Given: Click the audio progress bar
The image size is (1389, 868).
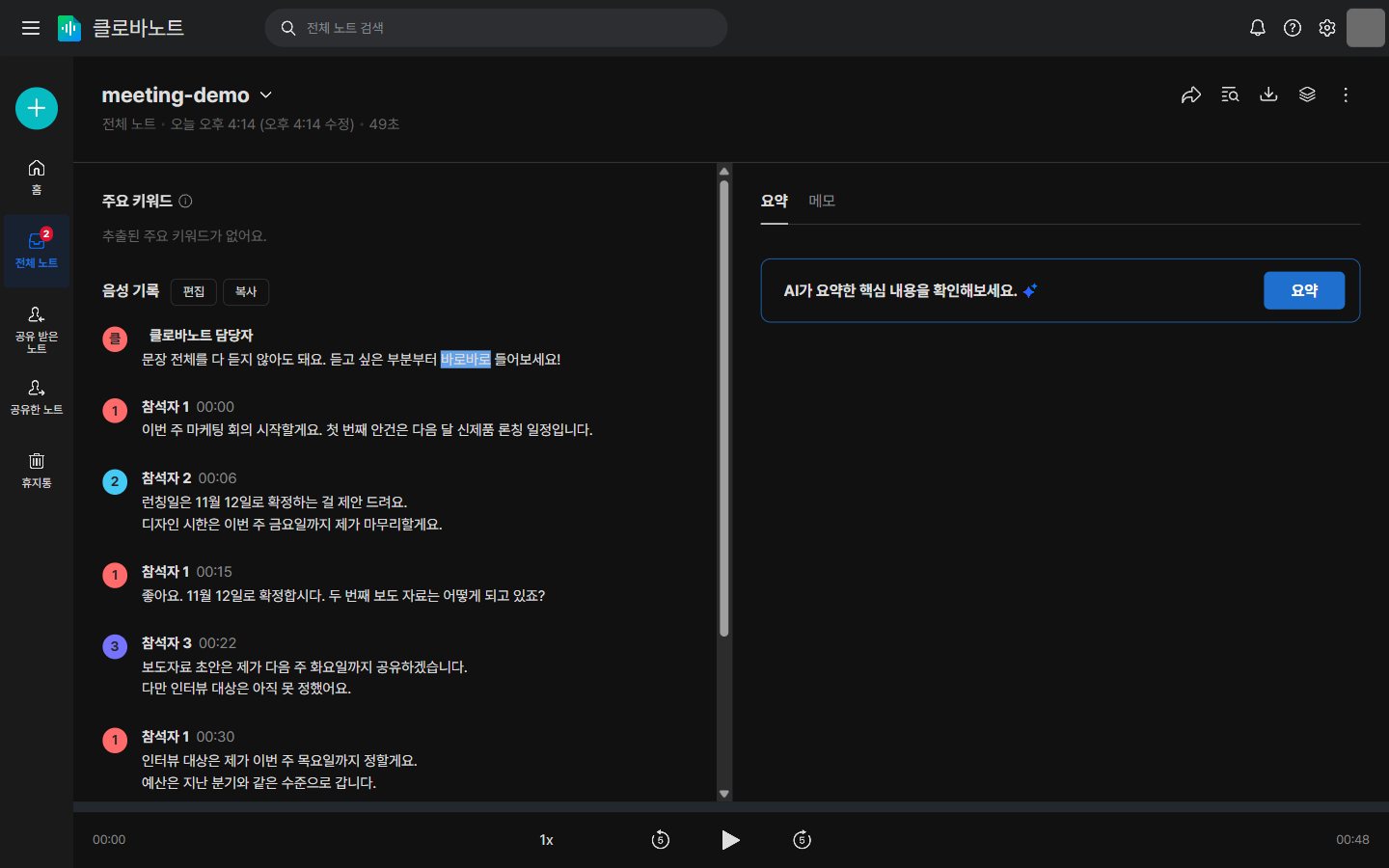Looking at the screenshot, I should click(x=731, y=806).
